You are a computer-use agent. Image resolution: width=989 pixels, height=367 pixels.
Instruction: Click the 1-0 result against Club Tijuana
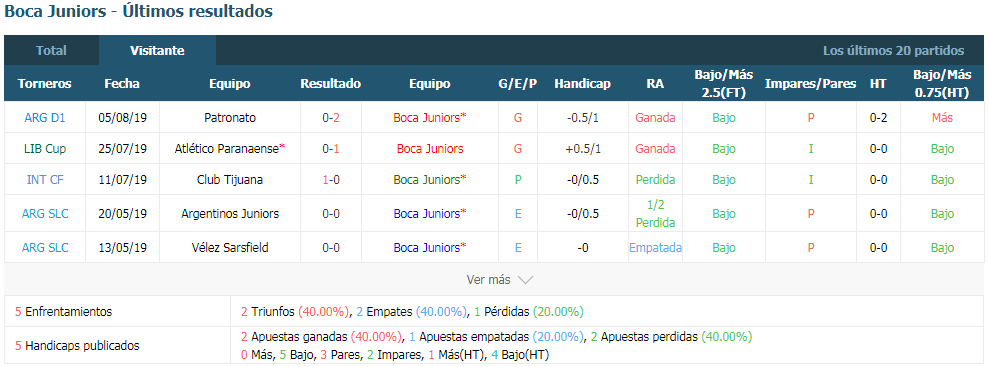pyautogui.click(x=331, y=180)
